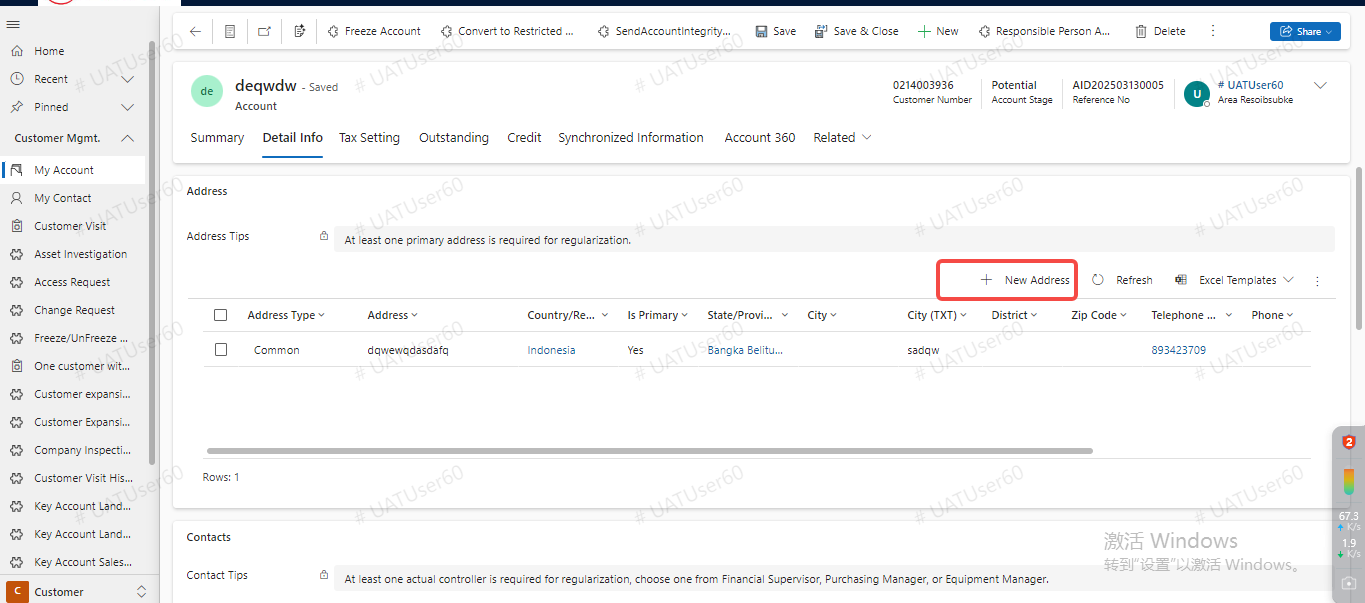Refresh the address grid
The height and width of the screenshot is (603, 1365).
pyautogui.click(x=1122, y=280)
